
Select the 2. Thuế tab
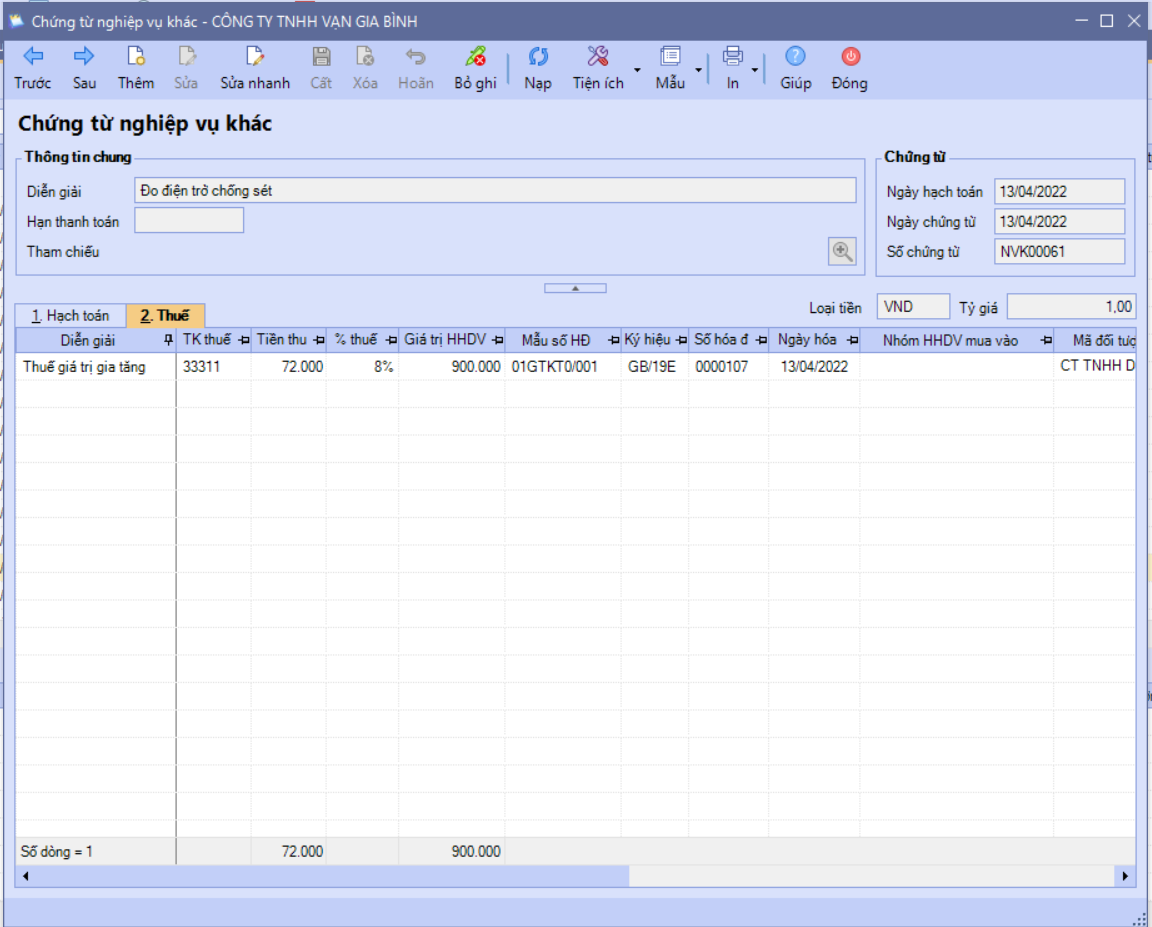[165, 315]
